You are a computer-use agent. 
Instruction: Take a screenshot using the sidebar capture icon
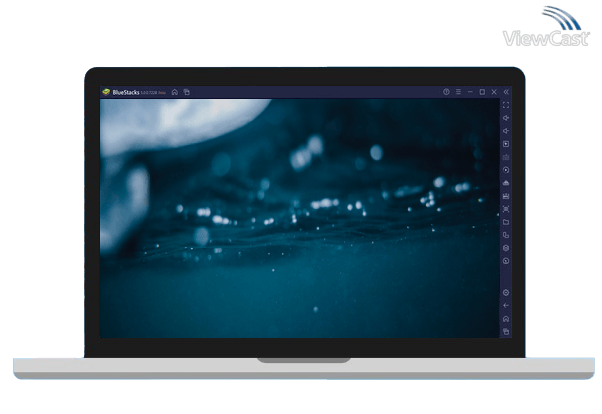click(x=506, y=209)
